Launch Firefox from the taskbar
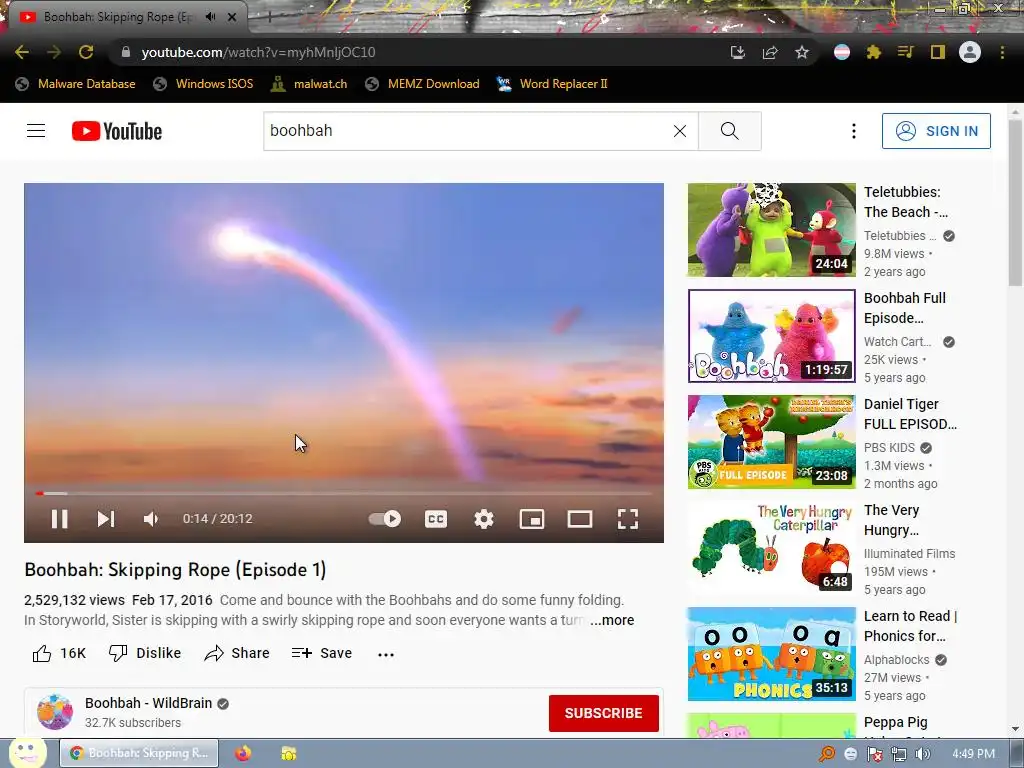The image size is (1024, 768). pyautogui.click(x=243, y=753)
